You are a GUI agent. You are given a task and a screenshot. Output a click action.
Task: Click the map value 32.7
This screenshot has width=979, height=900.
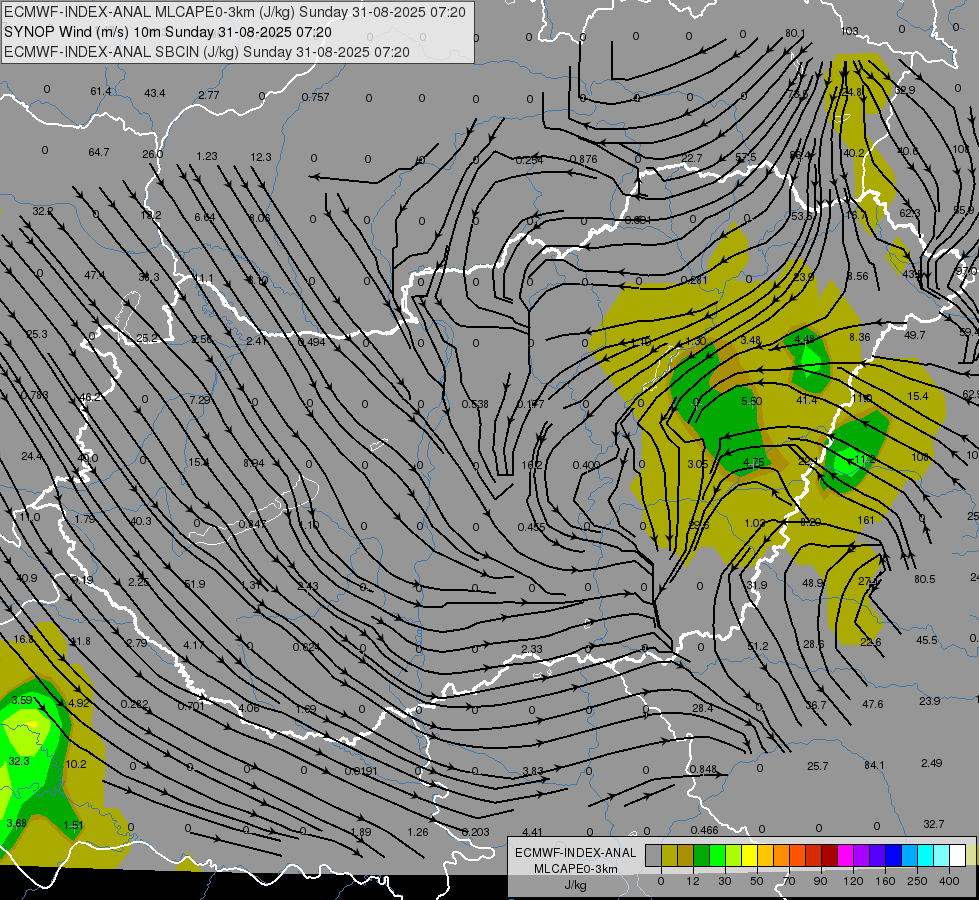(933, 824)
